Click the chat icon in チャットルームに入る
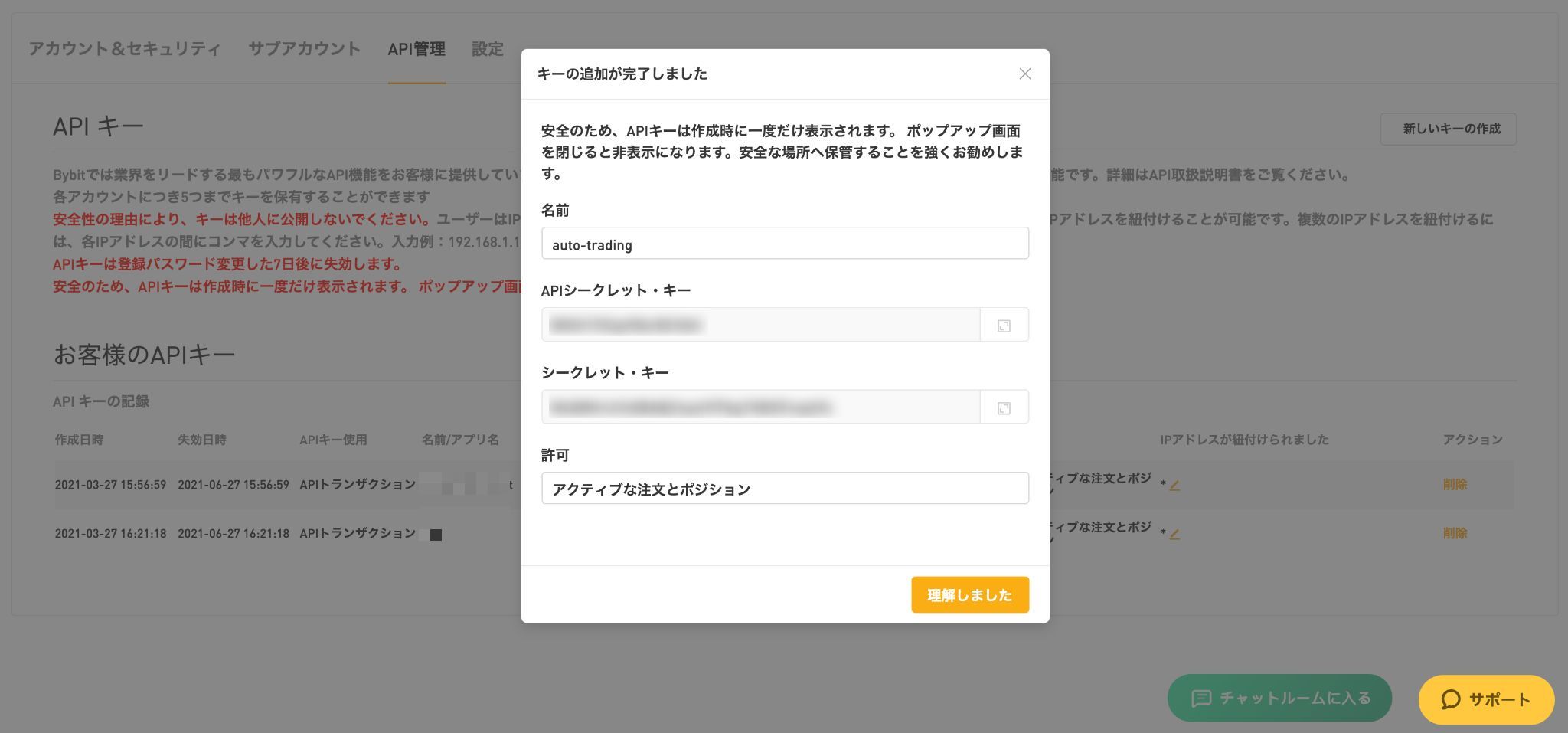The width and height of the screenshot is (1568, 733). [x=1202, y=698]
